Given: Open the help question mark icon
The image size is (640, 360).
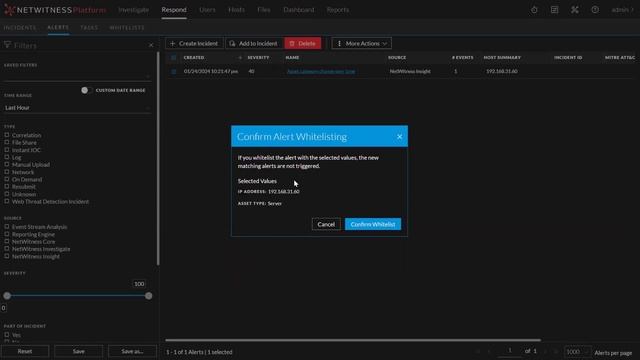Looking at the screenshot, I should 595,10.
